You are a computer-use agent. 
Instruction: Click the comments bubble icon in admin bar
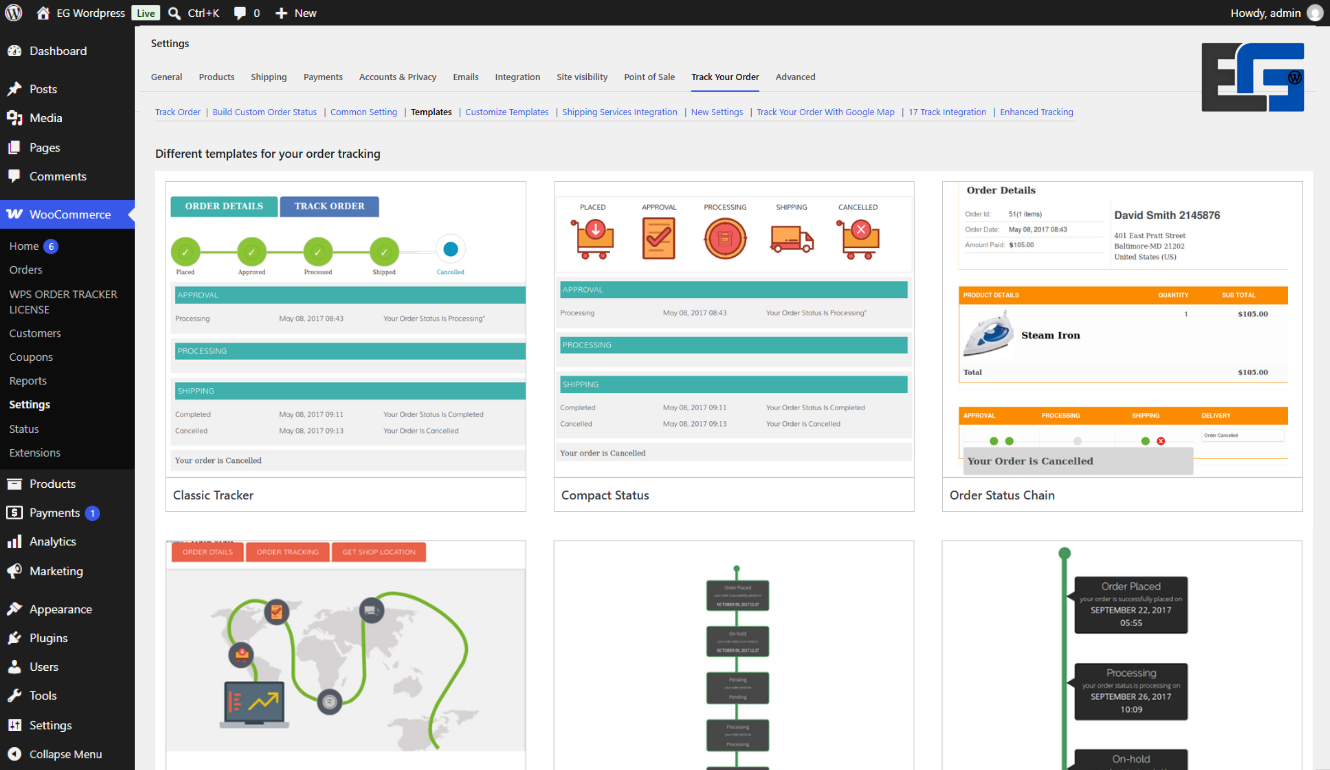point(240,13)
